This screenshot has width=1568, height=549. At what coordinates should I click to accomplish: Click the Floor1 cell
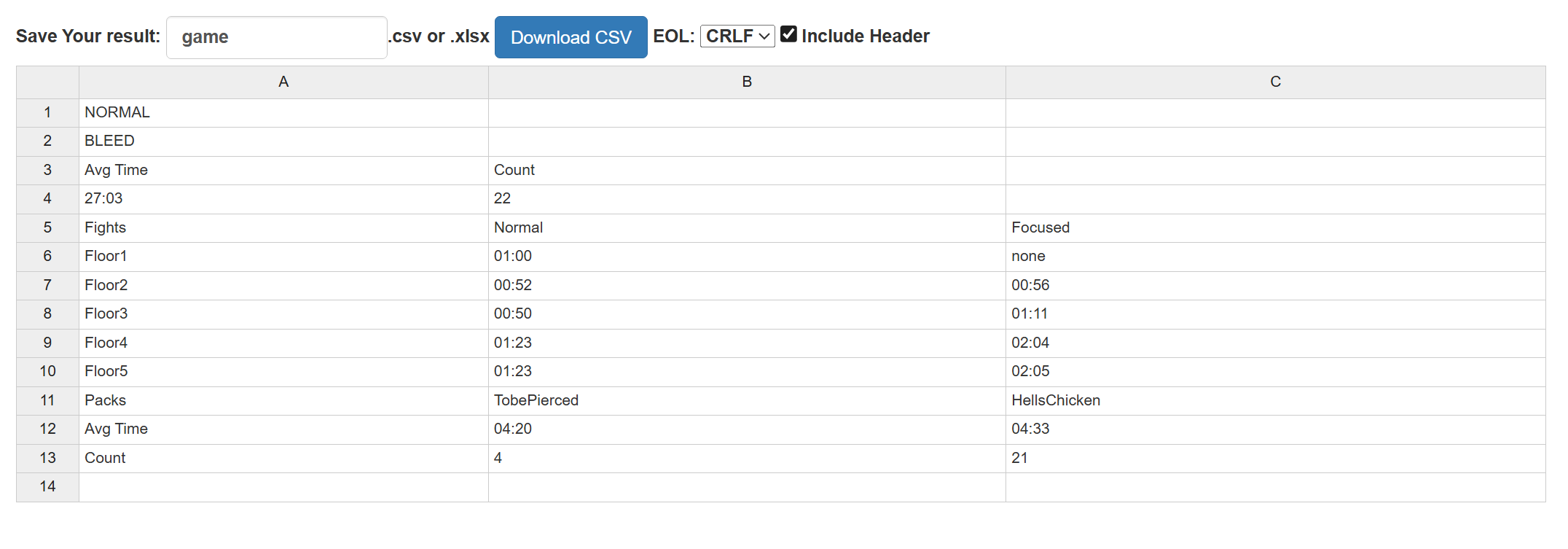coord(283,257)
